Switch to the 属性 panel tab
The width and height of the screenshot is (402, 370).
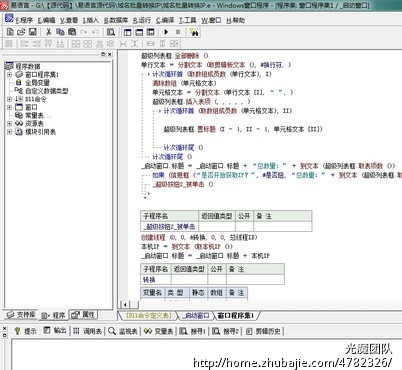click(x=83, y=314)
